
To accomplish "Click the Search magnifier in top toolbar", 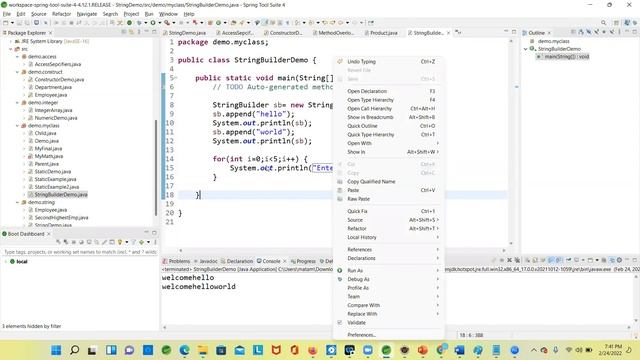I will coord(603,23).
